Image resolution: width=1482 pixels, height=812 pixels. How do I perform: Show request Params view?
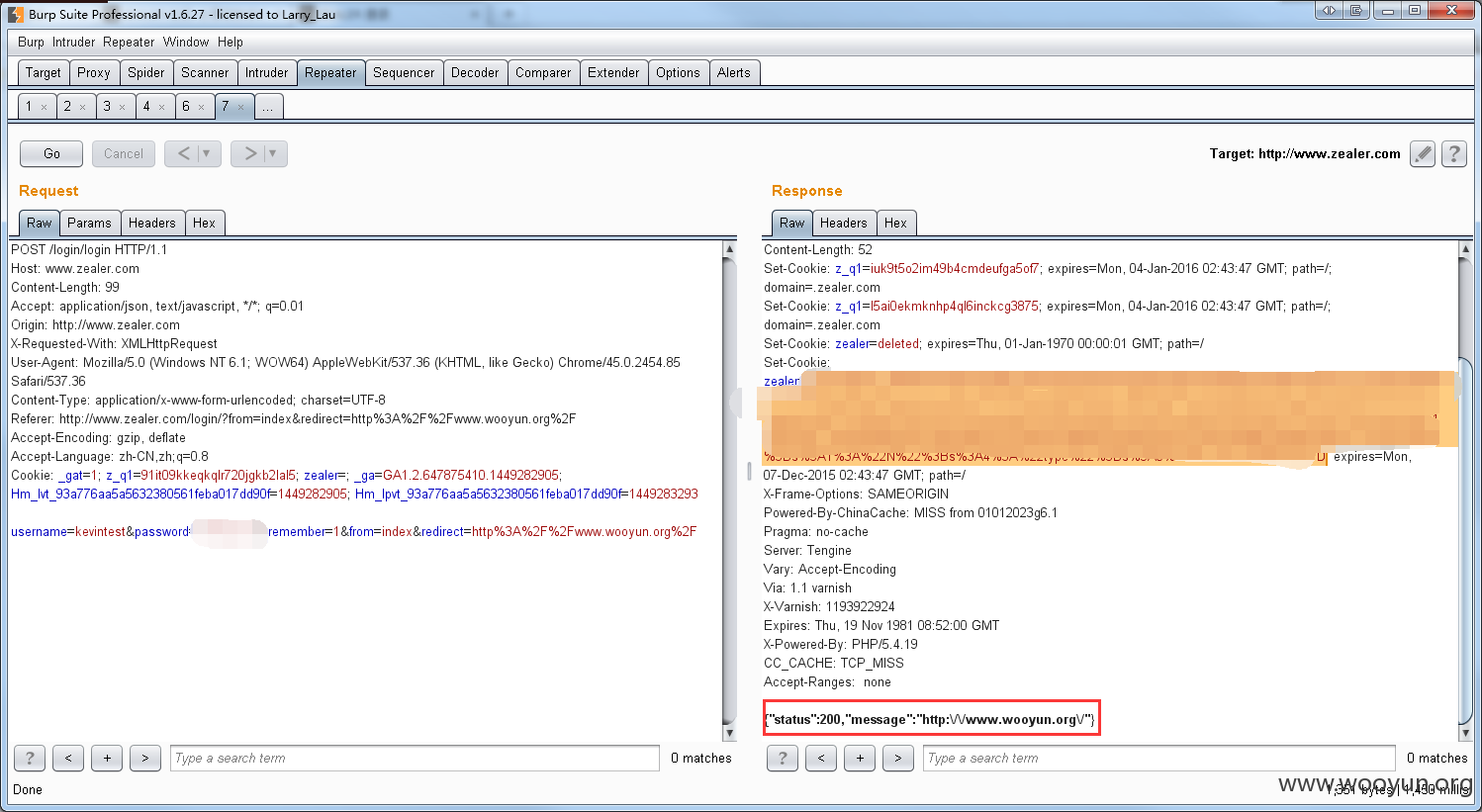click(89, 223)
